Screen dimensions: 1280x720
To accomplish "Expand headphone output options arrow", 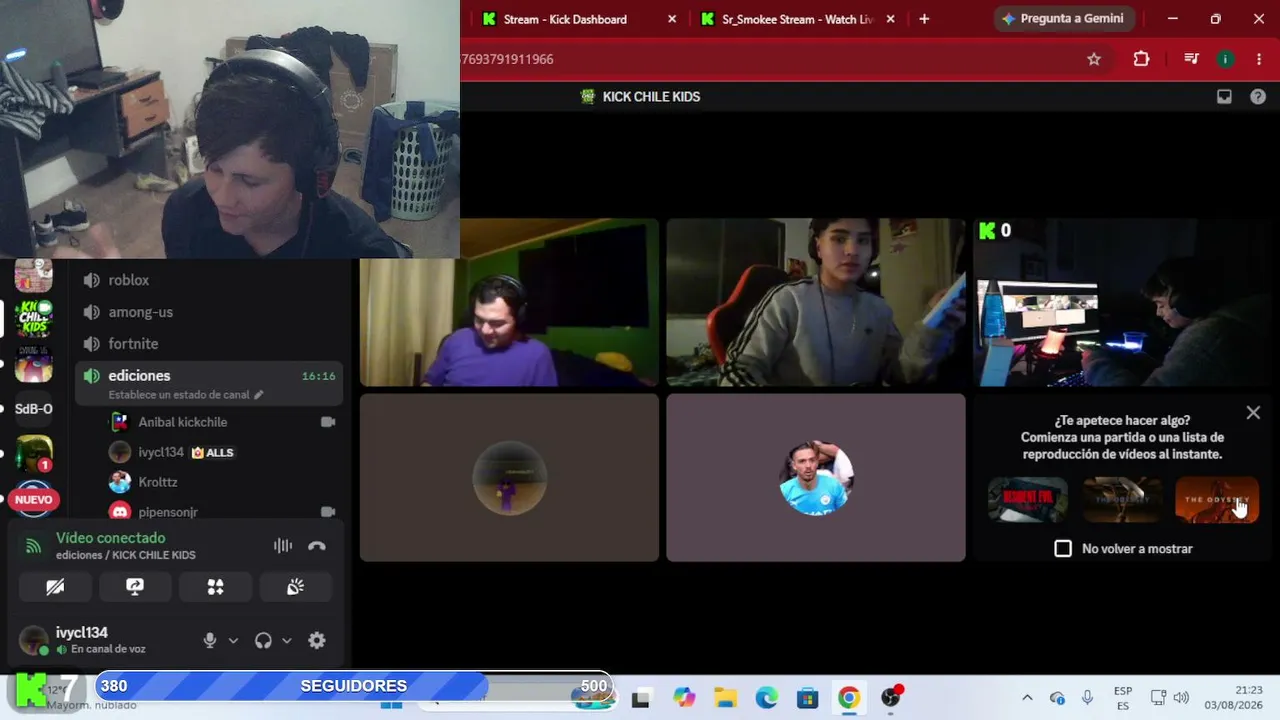I will point(286,641).
